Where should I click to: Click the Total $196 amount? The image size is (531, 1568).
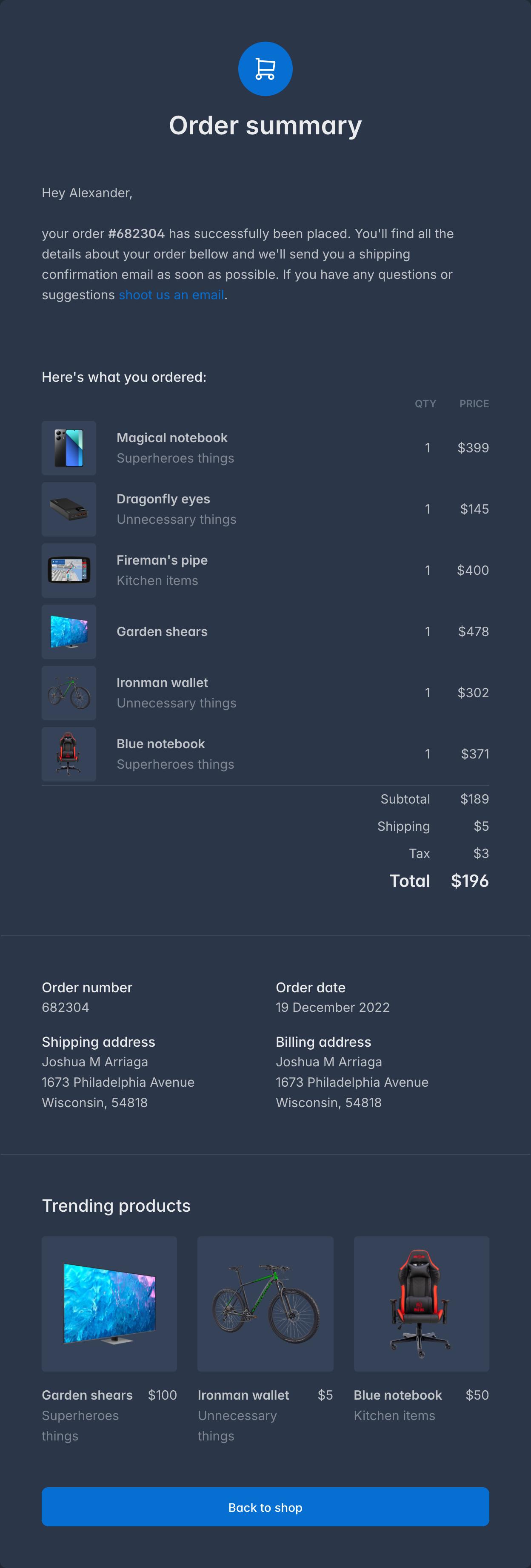click(x=469, y=881)
